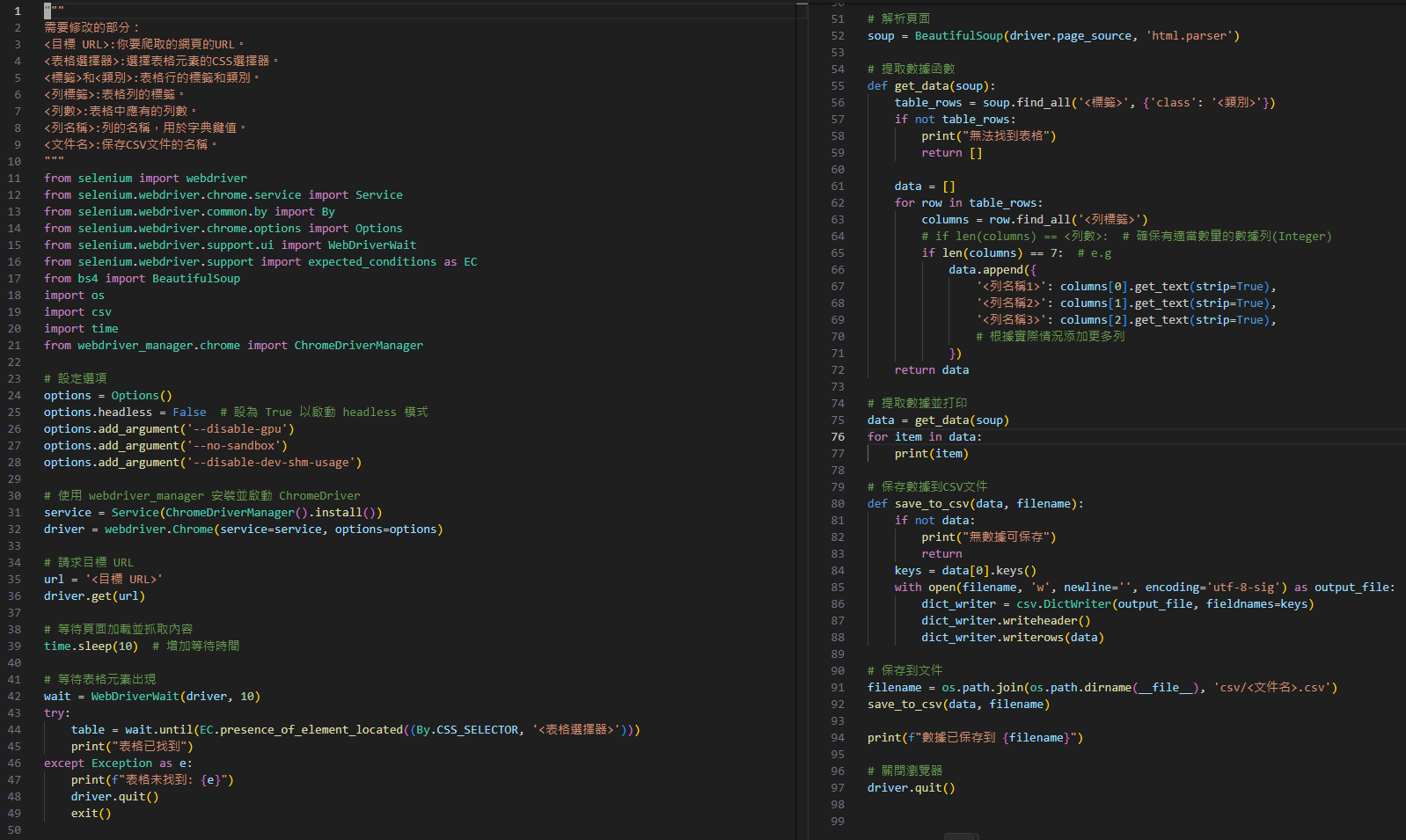Click the 'options.headless = False' statement

(x=125, y=412)
